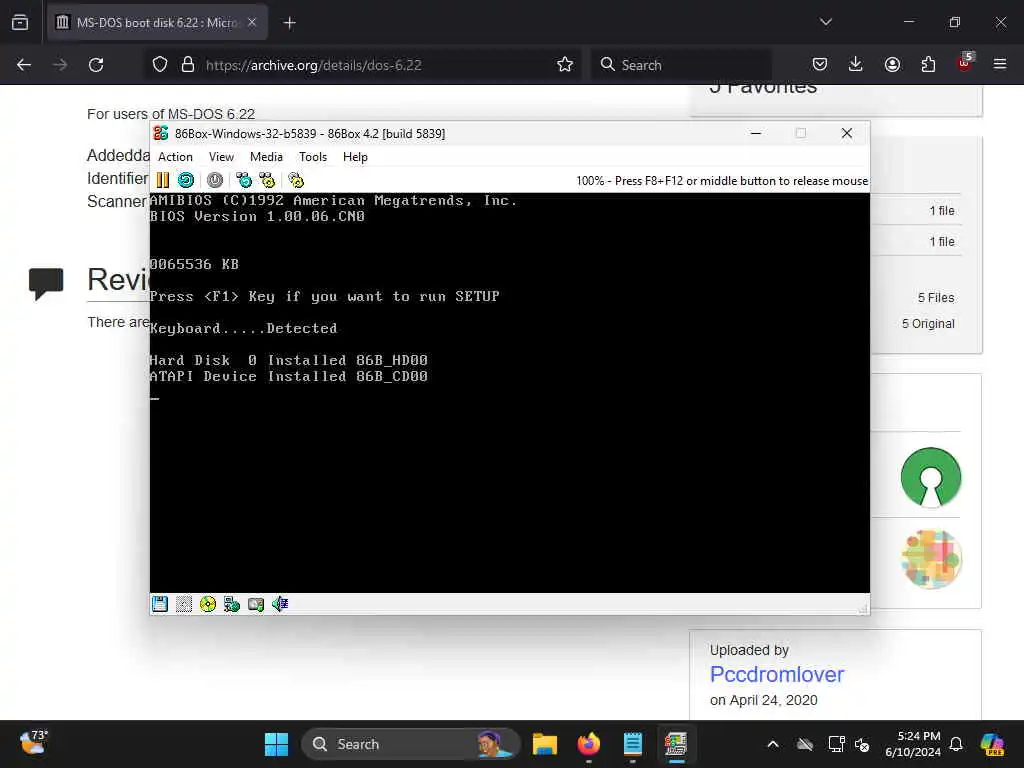Open Notepad from taskbar

click(632, 744)
